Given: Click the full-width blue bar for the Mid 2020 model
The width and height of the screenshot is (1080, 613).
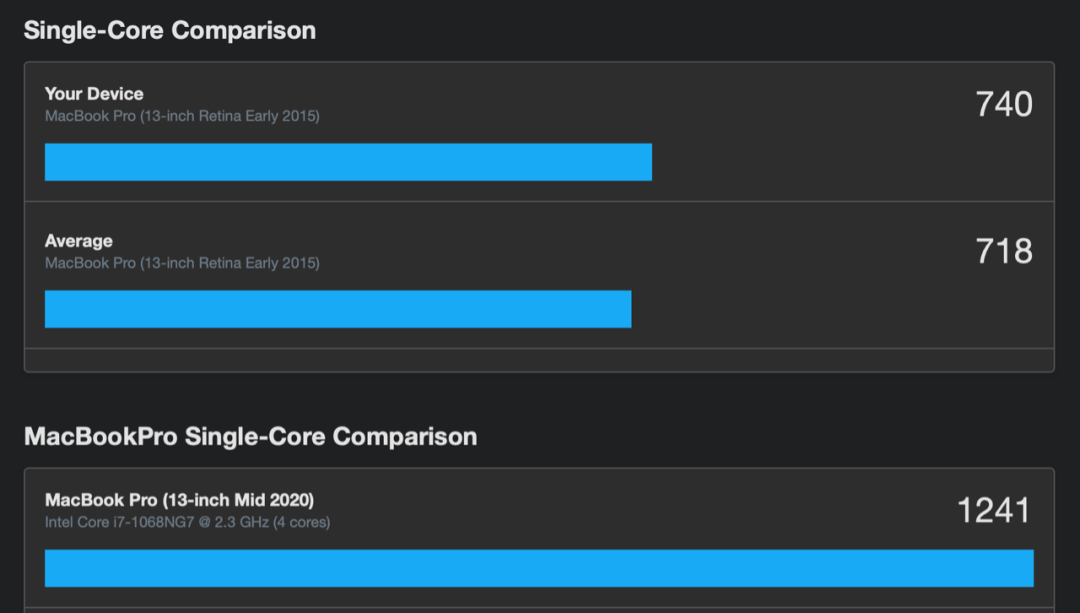Looking at the screenshot, I should click(539, 568).
